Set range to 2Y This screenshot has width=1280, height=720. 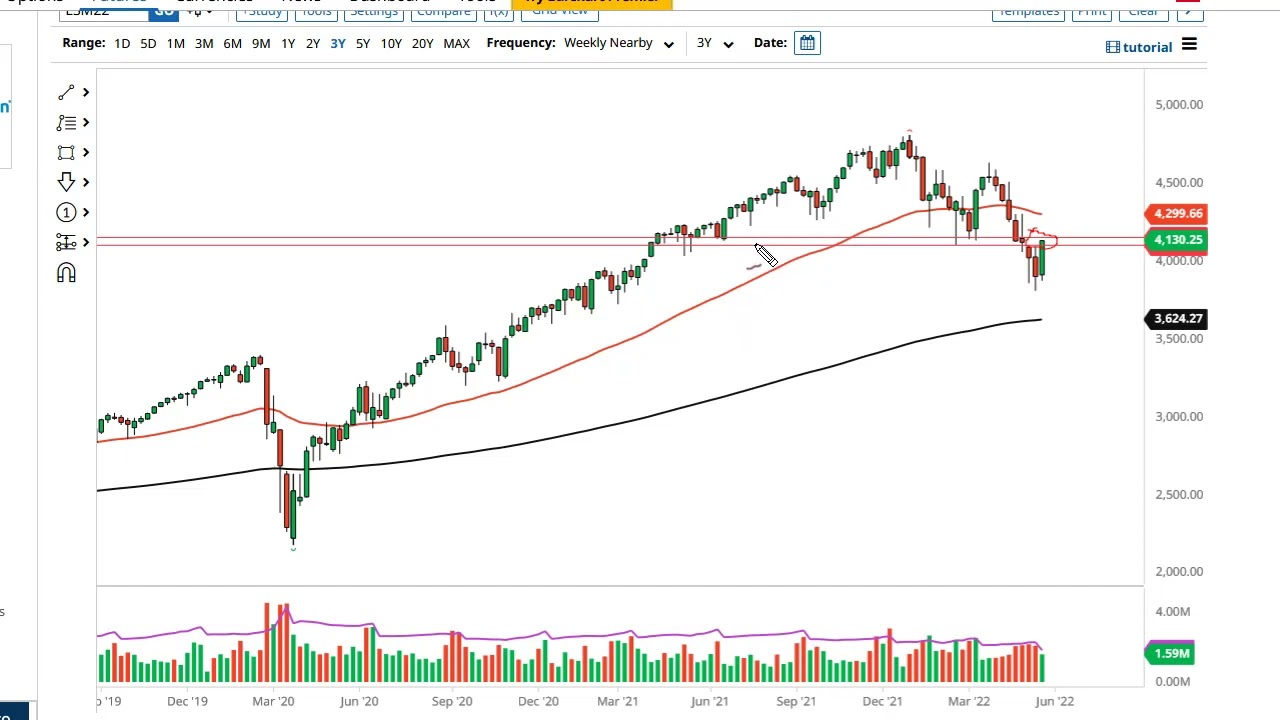(x=313, y=43)
